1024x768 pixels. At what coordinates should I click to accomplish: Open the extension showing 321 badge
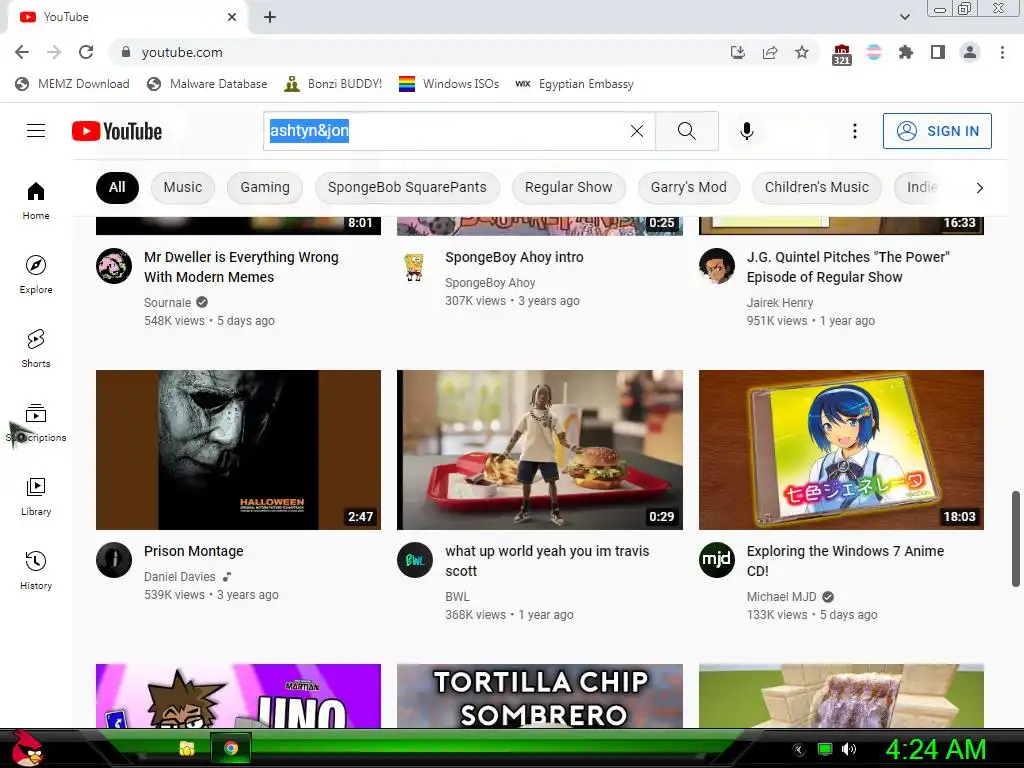(842, 54)
